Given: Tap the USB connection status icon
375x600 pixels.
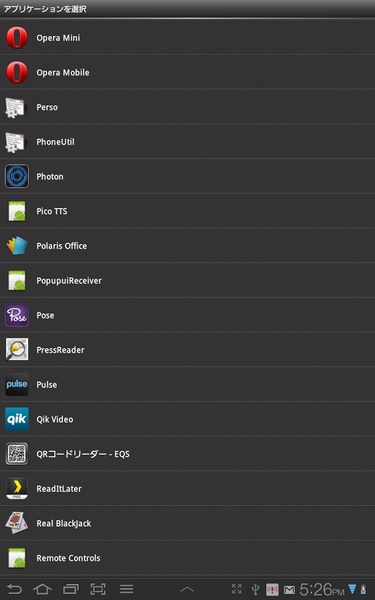Looking at the screenshot, I should (255, 589).
